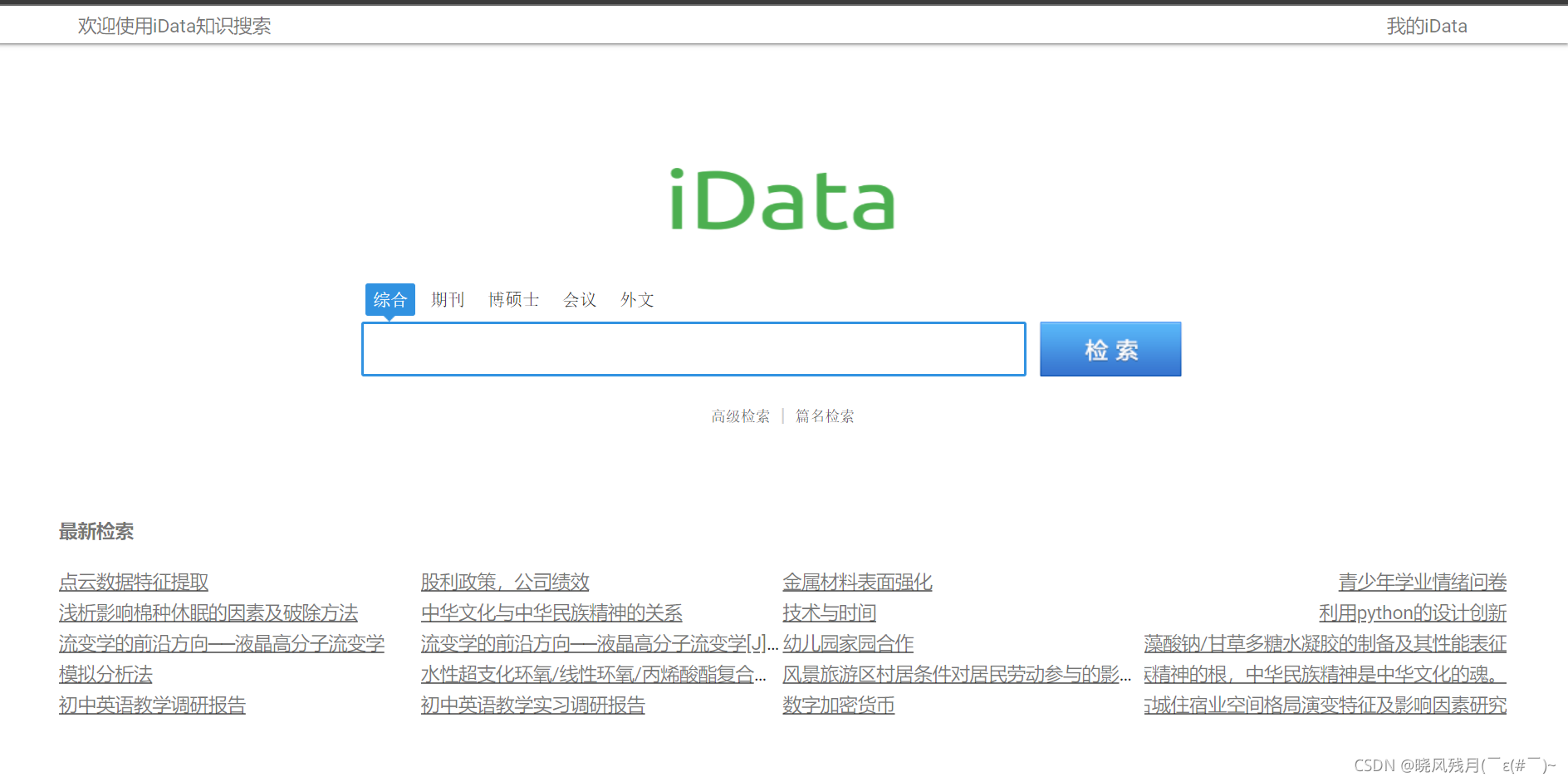Open recent search 利用python的设计创新
This screenshot has width=1568, height=782.
click(1413, 612)
